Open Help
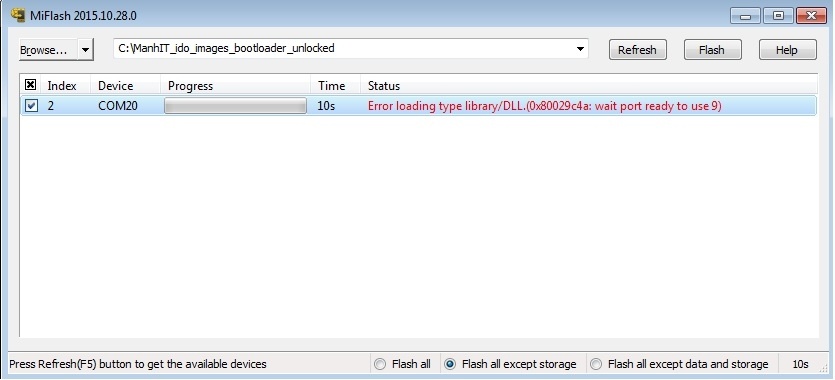 click(x=787, y=50)
